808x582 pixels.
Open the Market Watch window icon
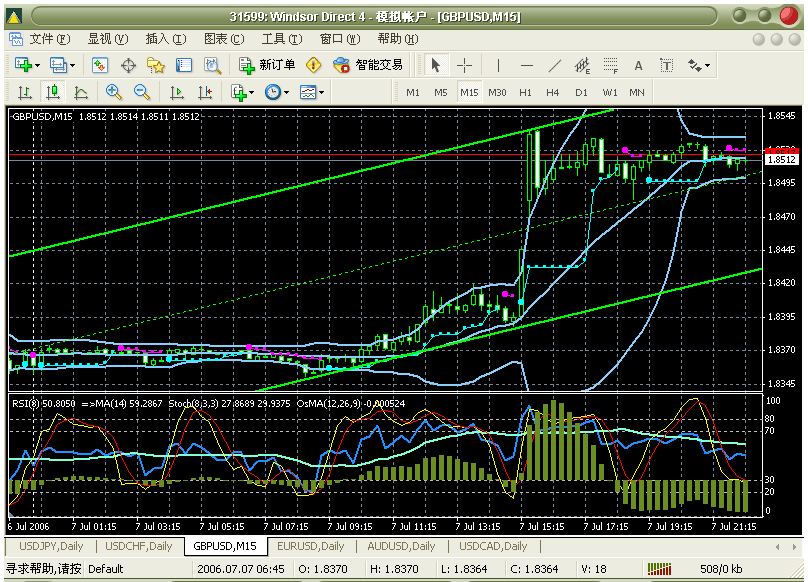(100, 65)
